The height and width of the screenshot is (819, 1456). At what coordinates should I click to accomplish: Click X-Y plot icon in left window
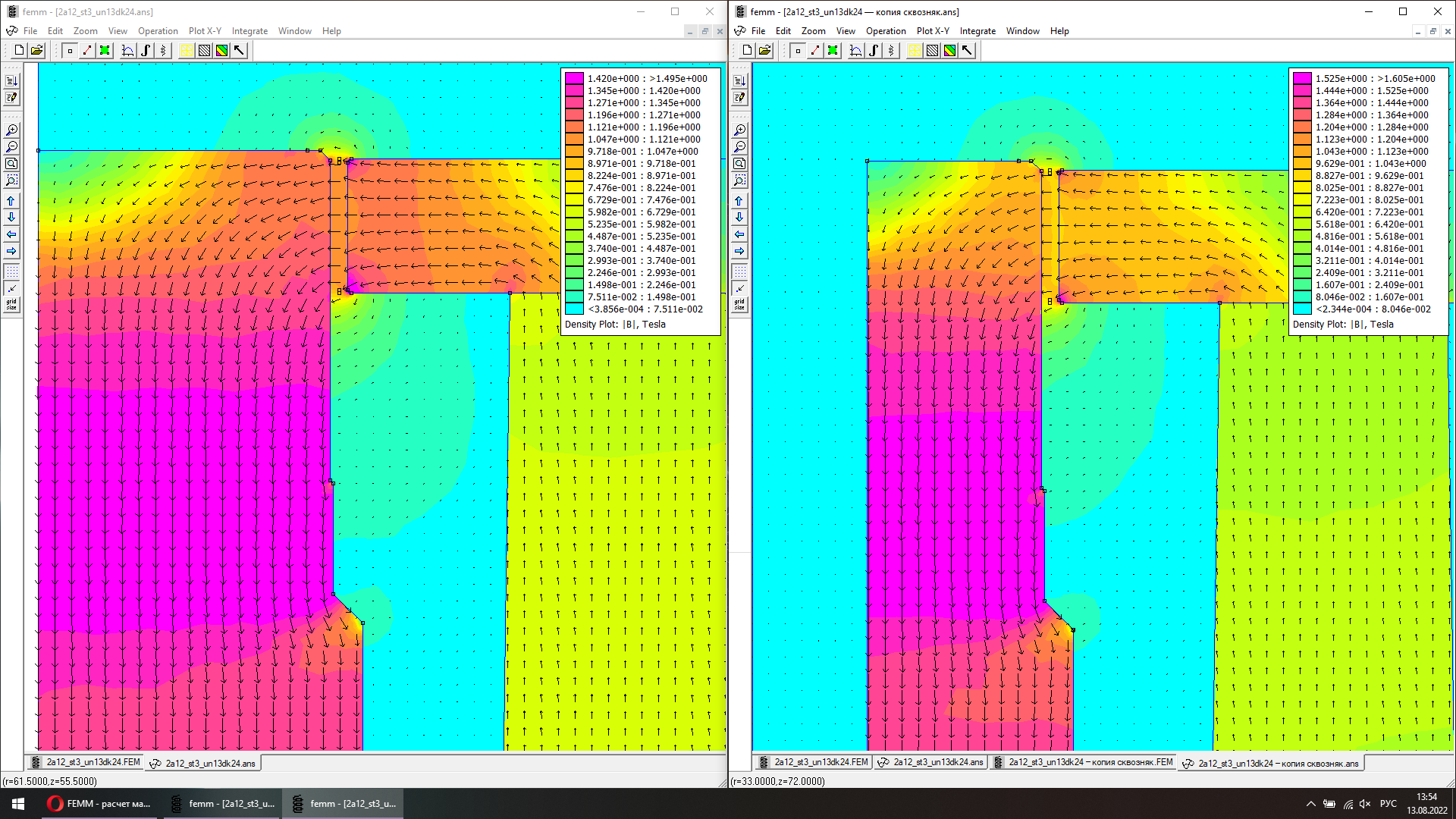click(x=128, y=51)
